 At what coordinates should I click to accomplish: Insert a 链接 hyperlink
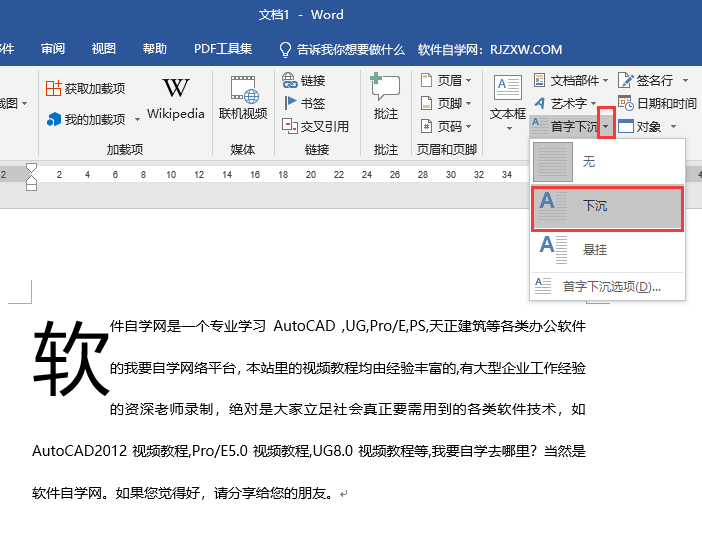(x=304, y=81)
